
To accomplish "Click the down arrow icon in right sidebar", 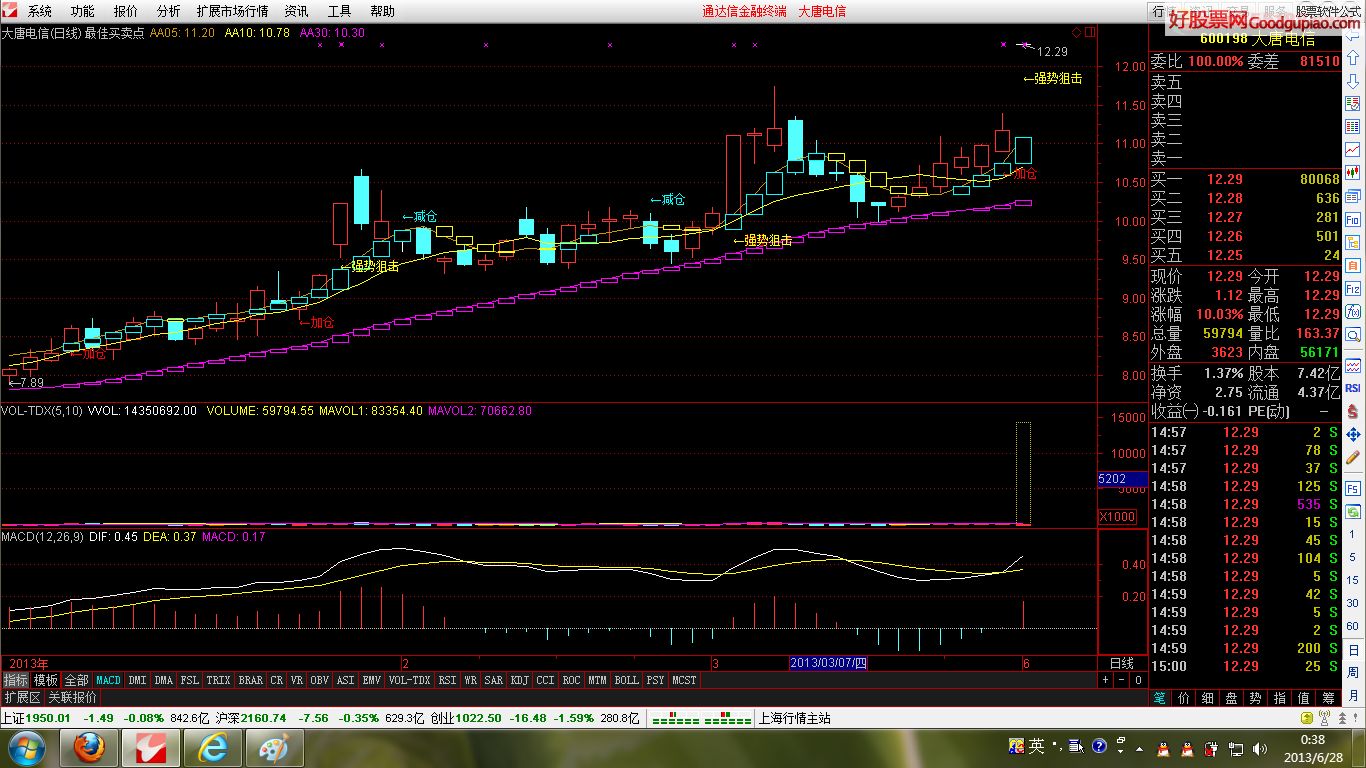I will pyautogui.click(x=1352, y=81).
